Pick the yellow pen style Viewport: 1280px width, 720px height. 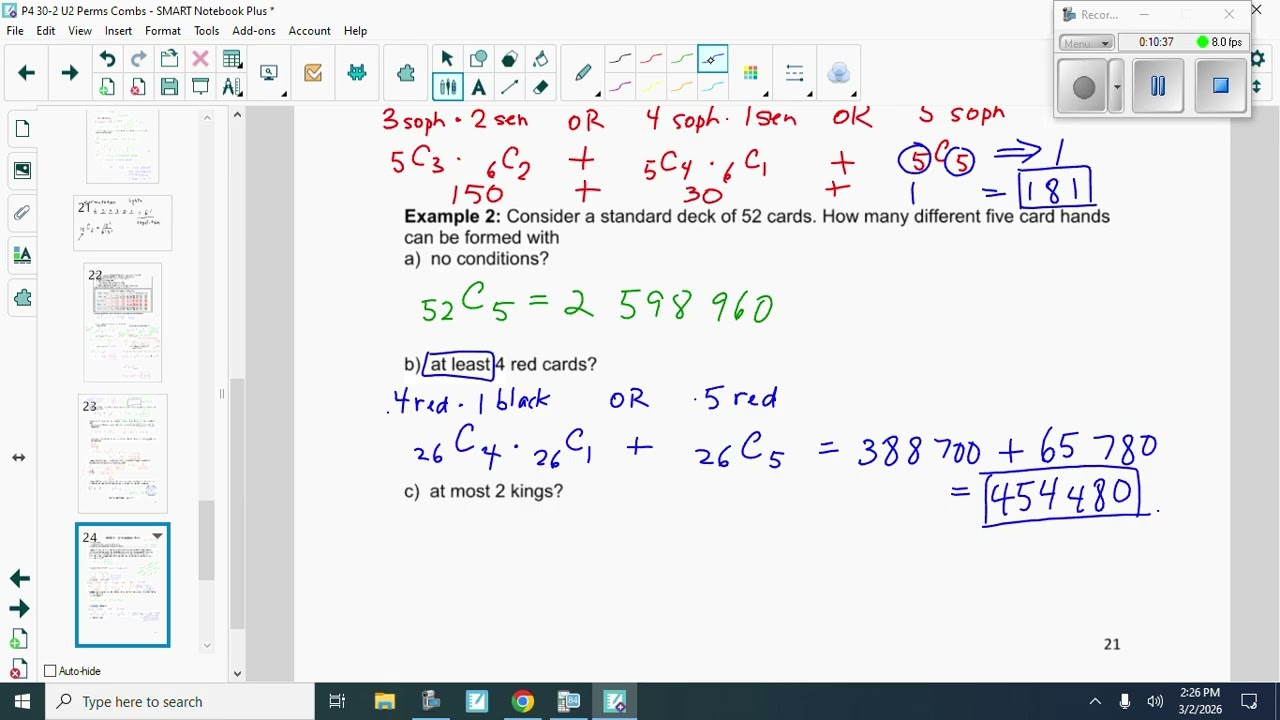tap(651, 87)
